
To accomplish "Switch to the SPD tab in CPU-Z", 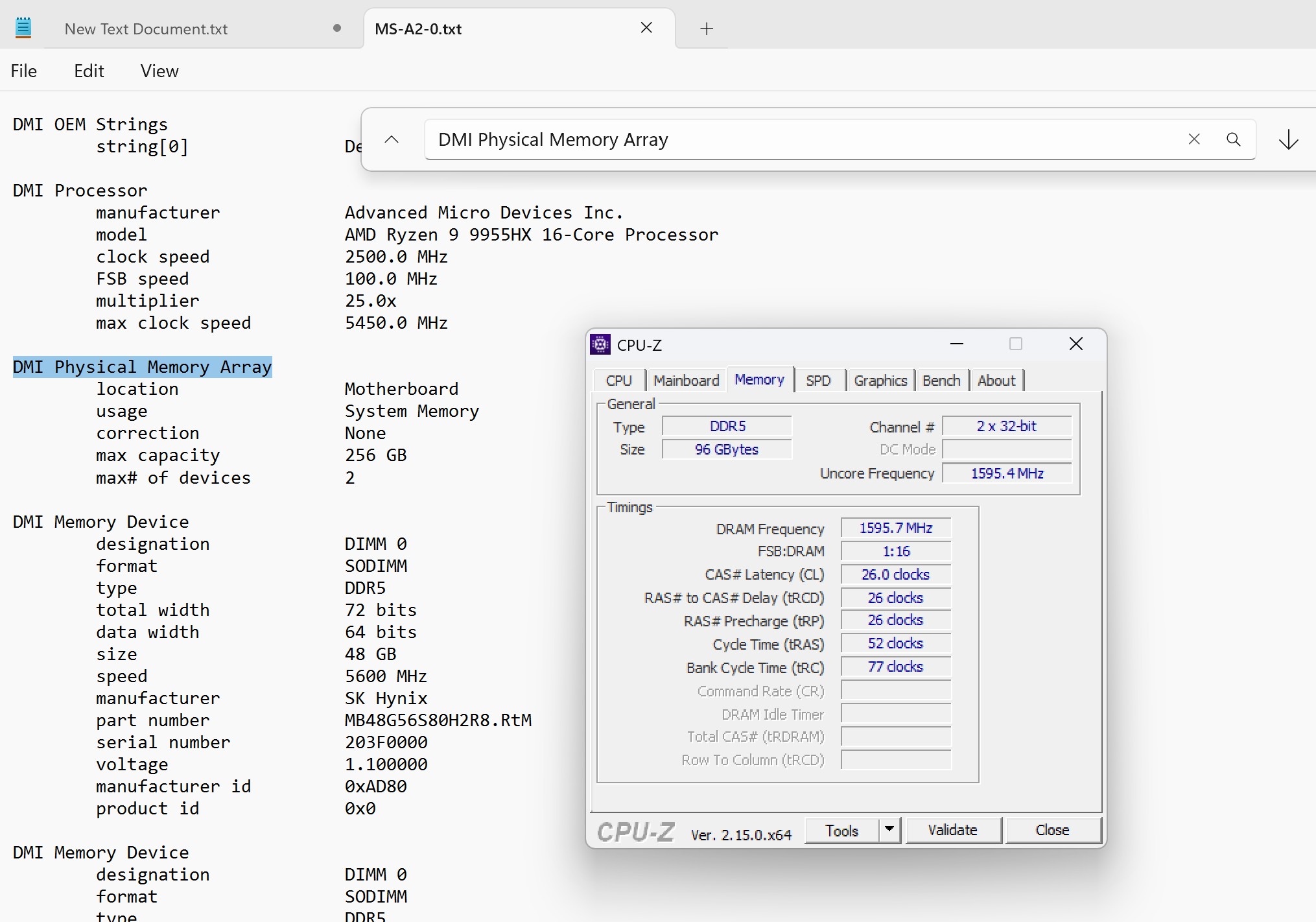I will [x=817, y=381].
